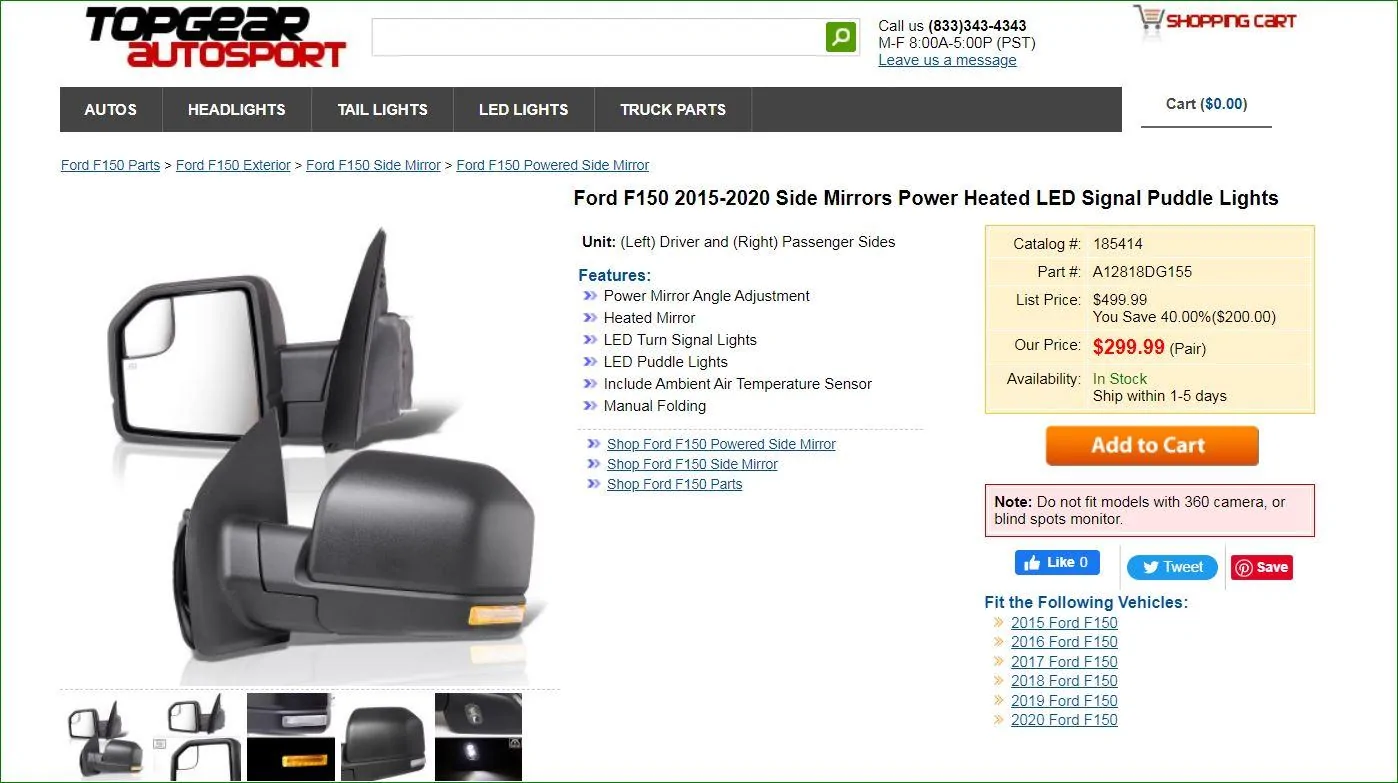Screen dimensions: 1398x783
Task: Select third thumbnail with amber signal light
Action: (x=290, y=737)
